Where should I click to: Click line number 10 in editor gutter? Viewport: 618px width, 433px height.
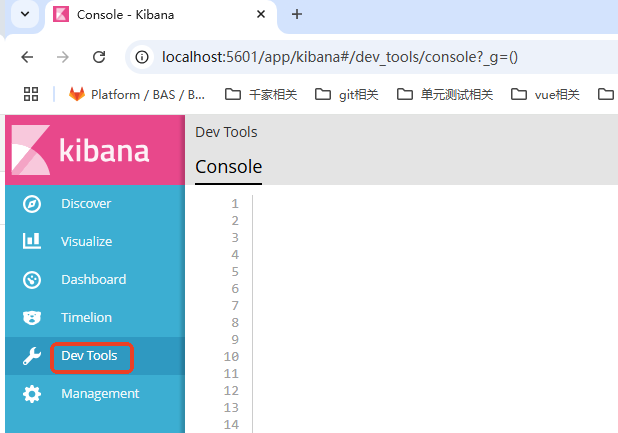click(231, 357)
